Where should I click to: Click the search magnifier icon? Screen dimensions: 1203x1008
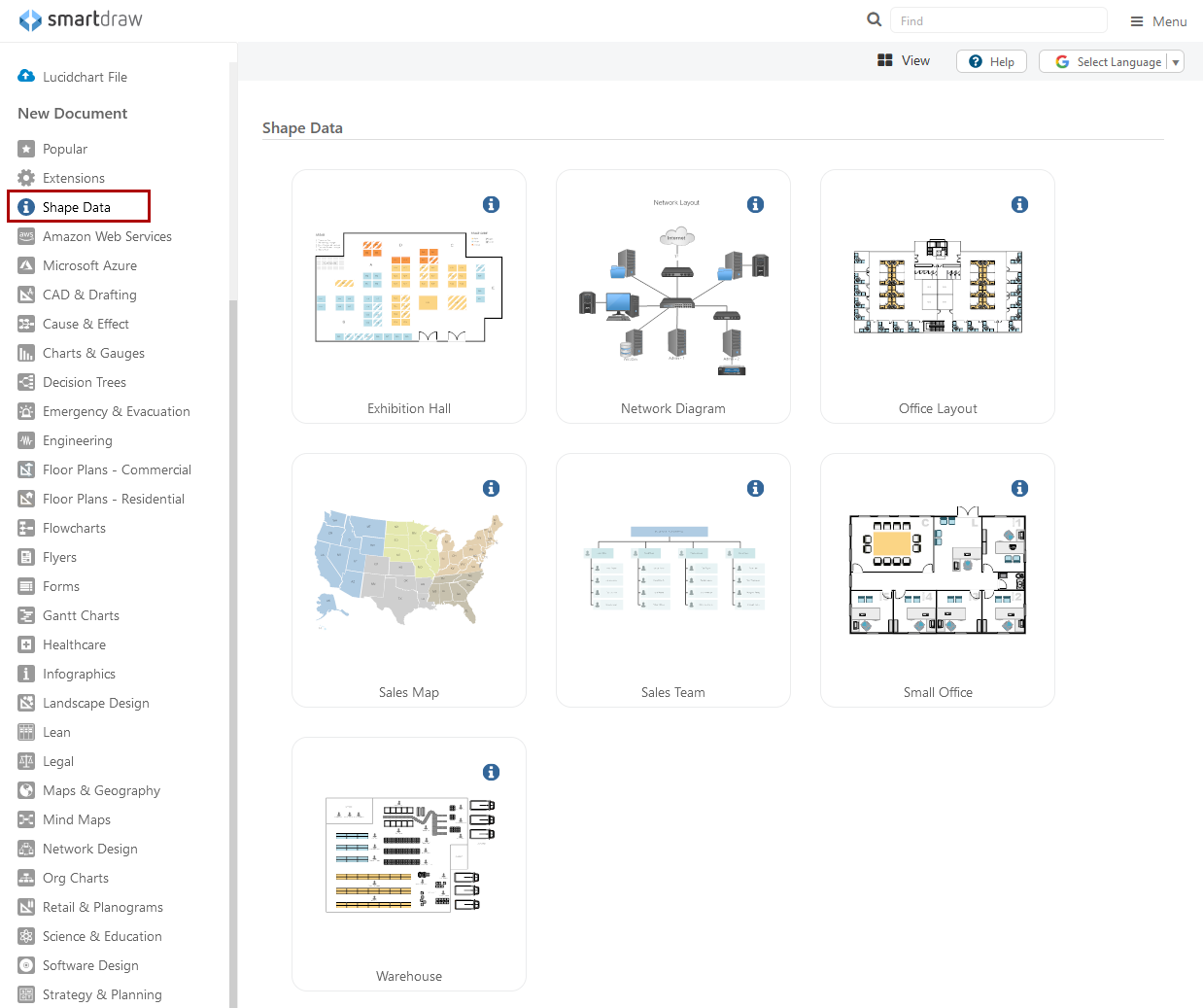[874, 19]
